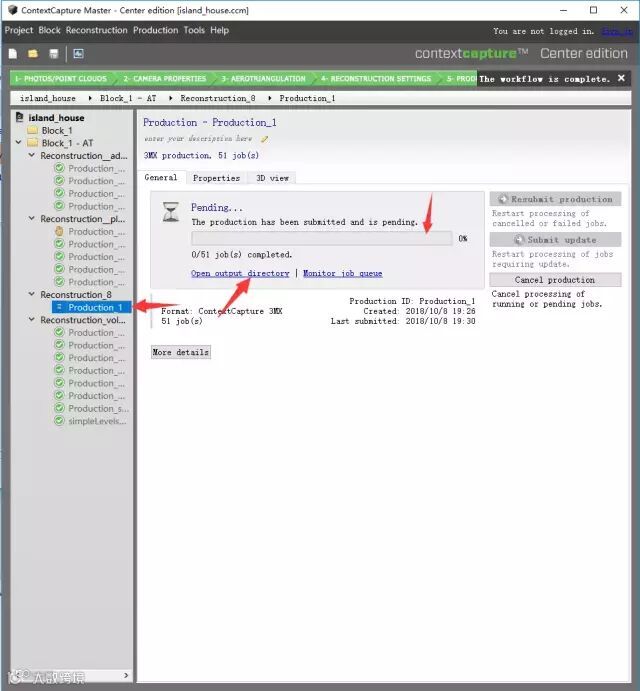Dismiss the workflow complete message with X
Image resolution: width=640 pixels, height=691 pixels.
tap(621, 78)
